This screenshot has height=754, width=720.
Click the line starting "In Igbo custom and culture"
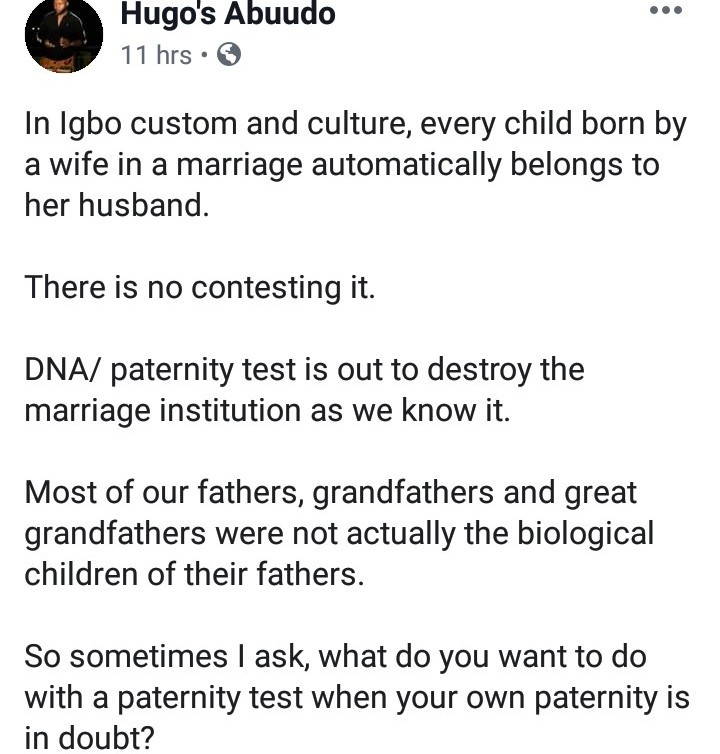(355, 125)
